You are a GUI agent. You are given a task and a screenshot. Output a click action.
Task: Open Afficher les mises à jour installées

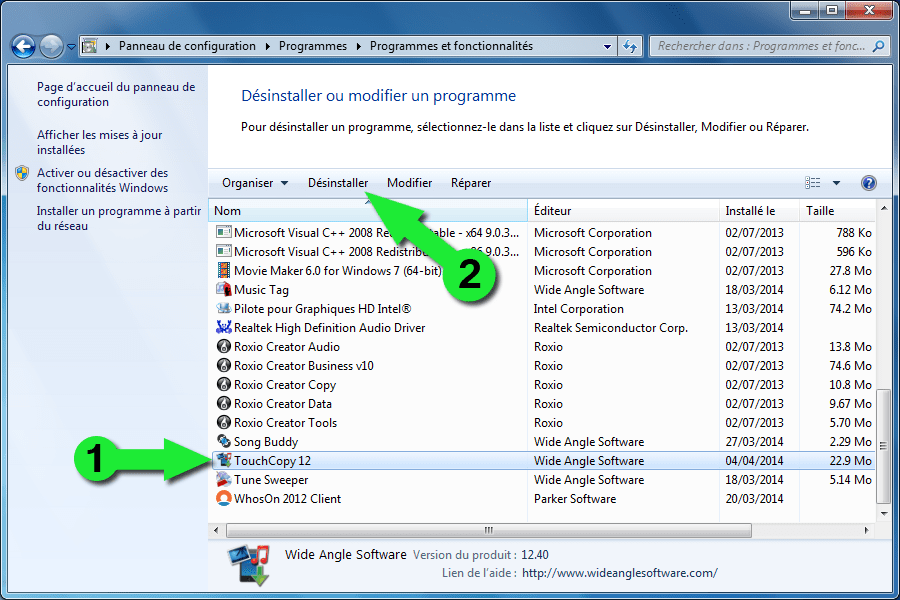click(99, 142)
